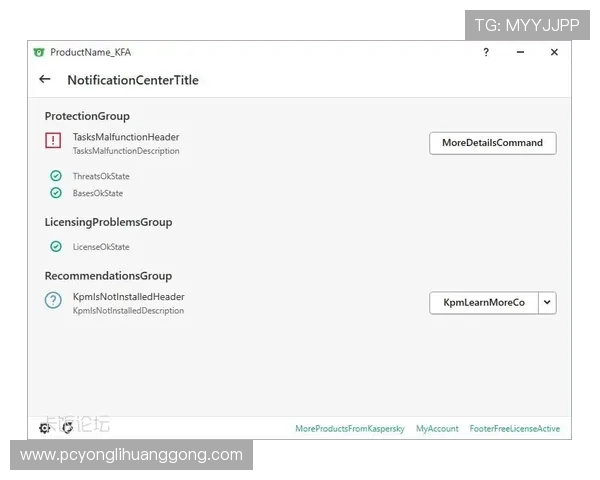Image resolution: width=600 pixels, height=480 pixels.
Task: Expand the KpmLearnMoreCo dropdown arrow
Action: tap(547, 302)
